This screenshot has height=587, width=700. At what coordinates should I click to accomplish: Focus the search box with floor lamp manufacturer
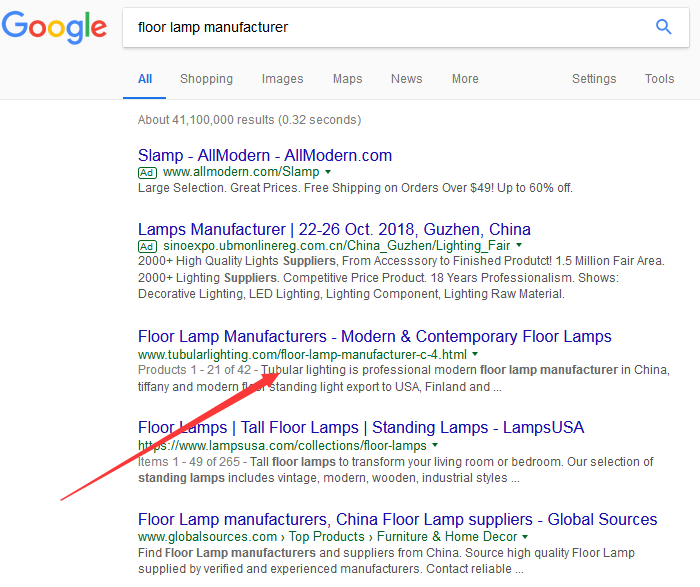pos(405,27)
